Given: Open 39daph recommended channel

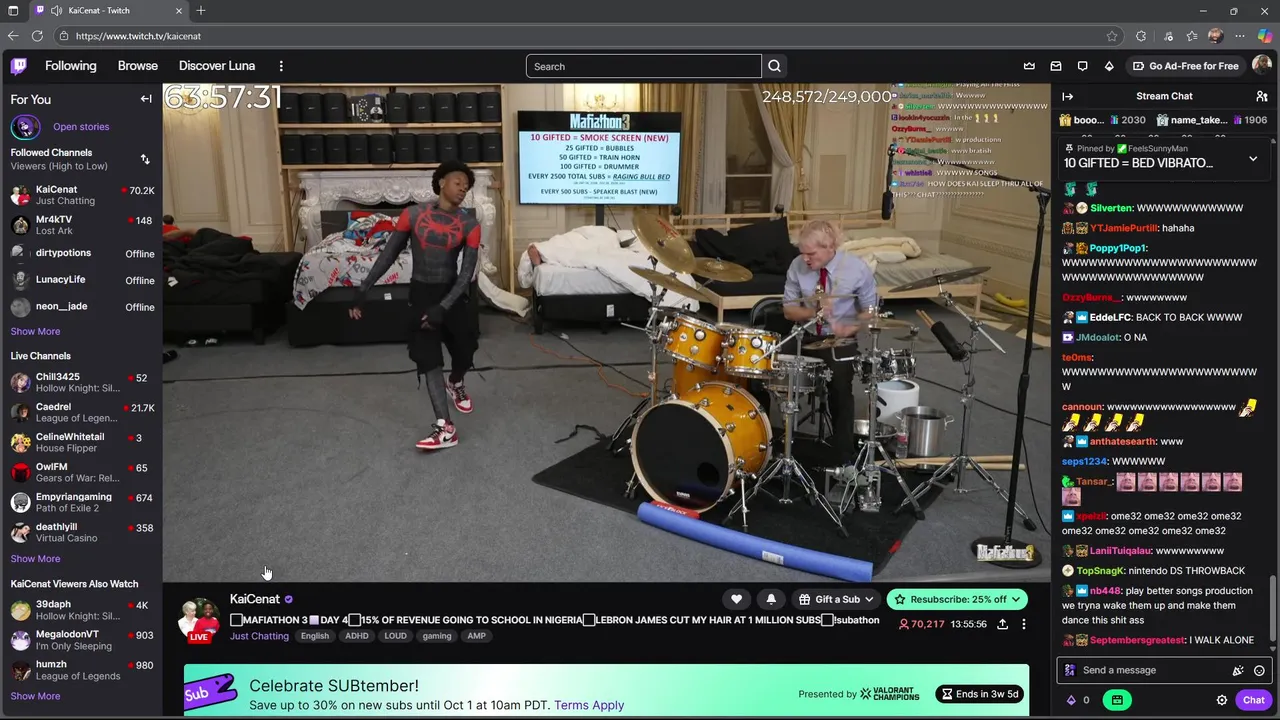Looking at the screenshot, I should 81,610.
